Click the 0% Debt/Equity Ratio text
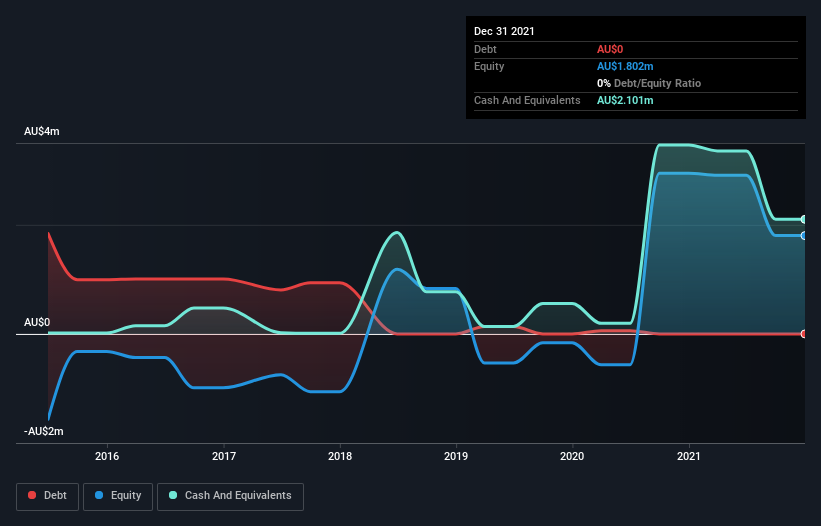 pyautogui.click(x=649, y=83)
